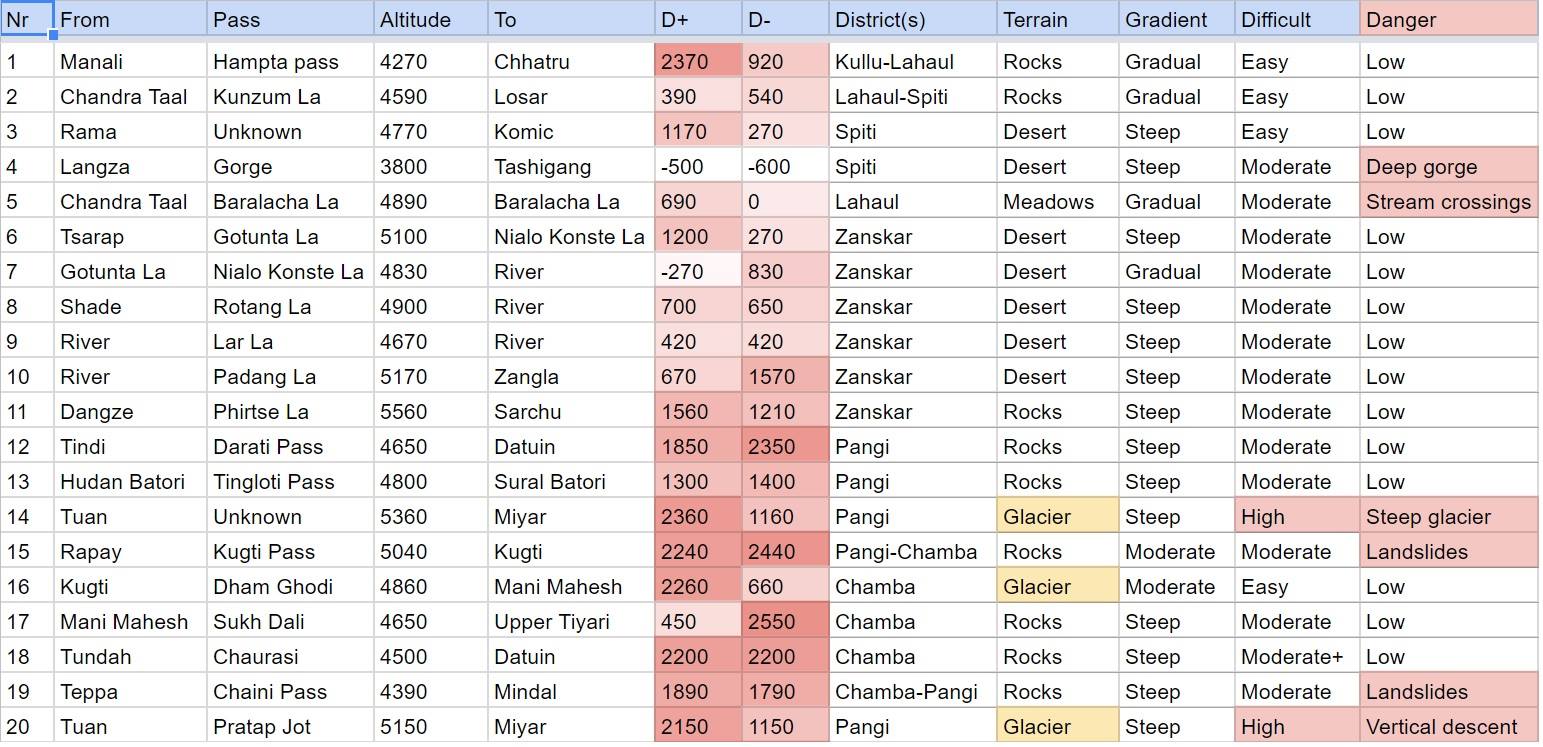Click the Altitude column header
The height and width of the screenshot is (747, 1543).
click(431, 19)
